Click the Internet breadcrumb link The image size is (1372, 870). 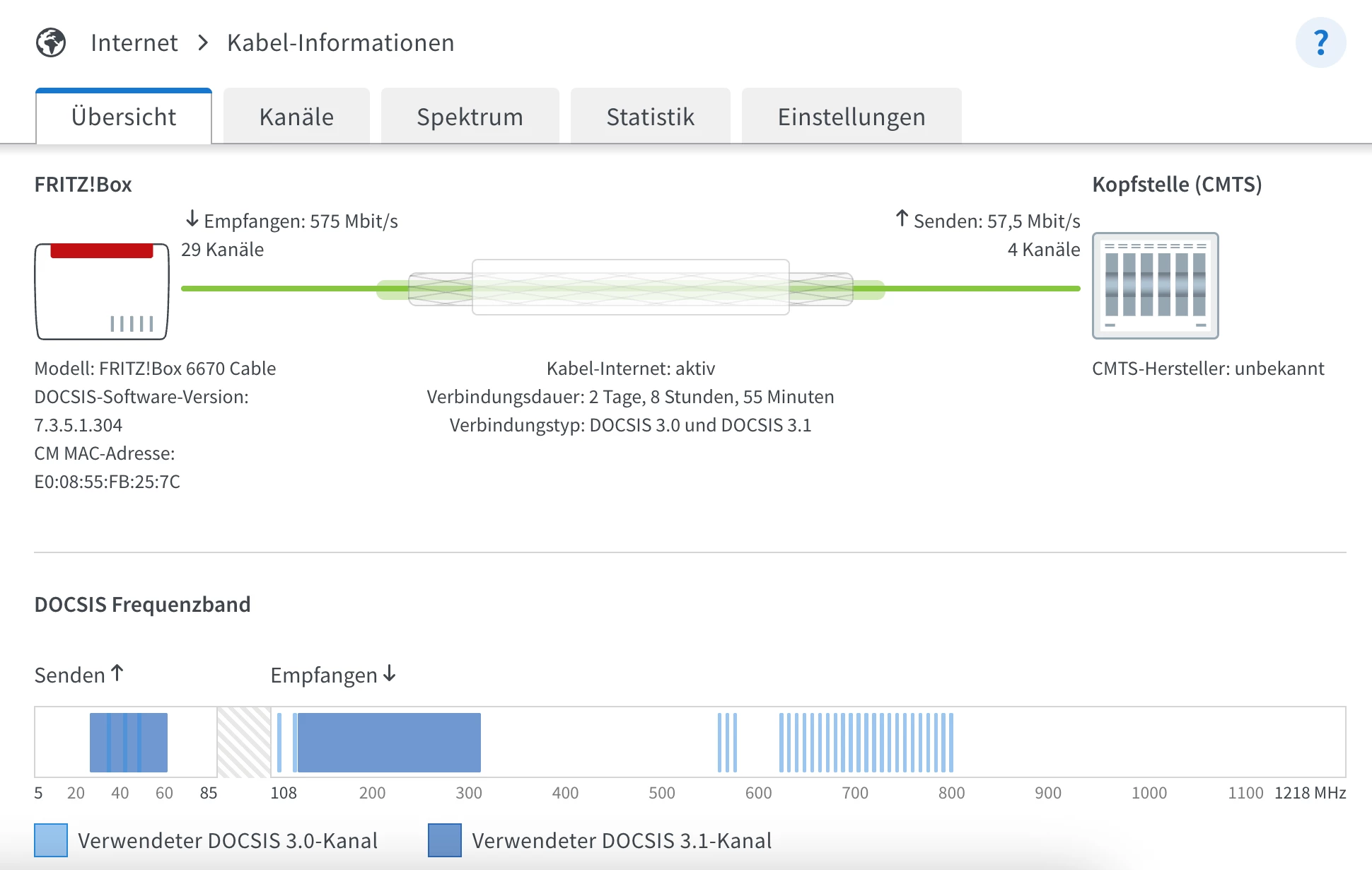pyautogui.click(x=134, y=43)
